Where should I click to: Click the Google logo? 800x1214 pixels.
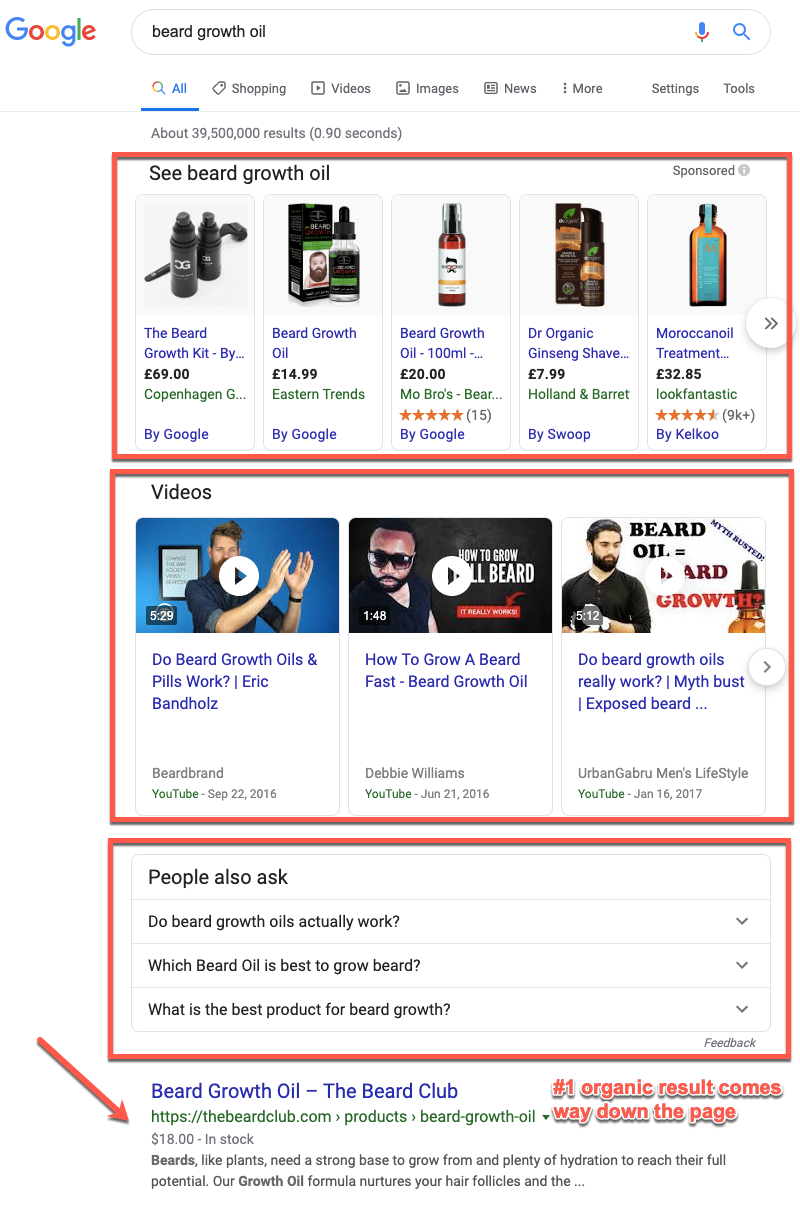(51, 31)
